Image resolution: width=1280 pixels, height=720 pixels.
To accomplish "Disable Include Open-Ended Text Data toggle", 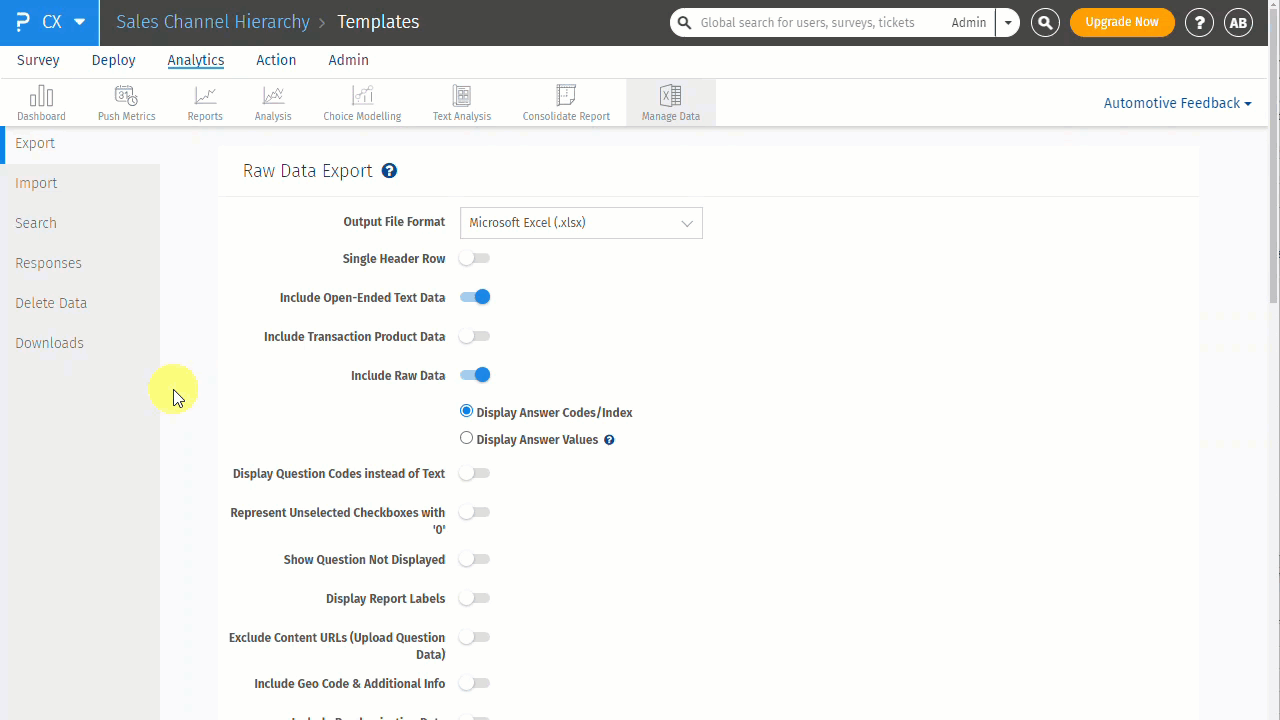I will (475, 297).
